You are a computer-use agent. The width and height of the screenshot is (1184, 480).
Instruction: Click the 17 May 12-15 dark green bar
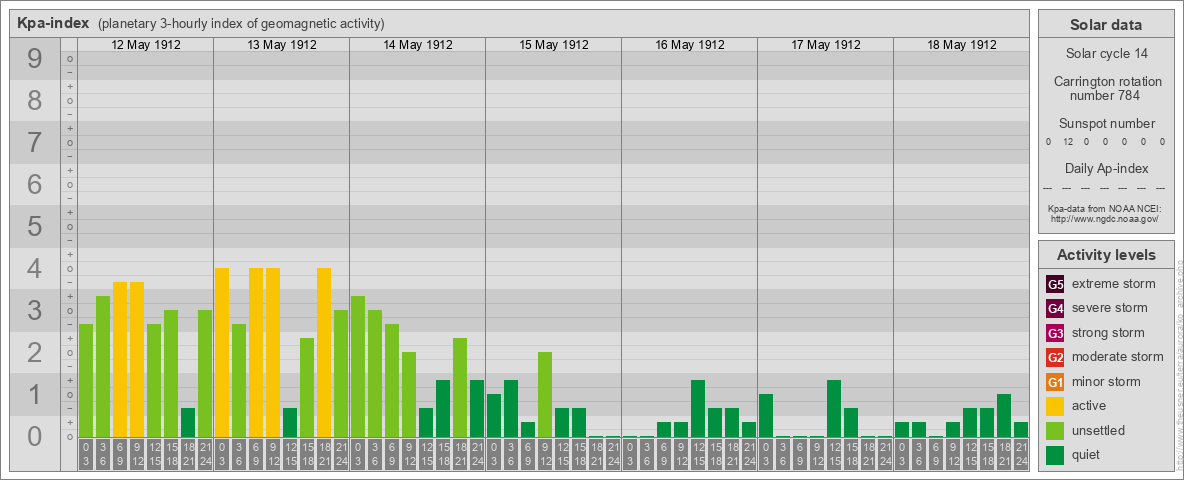(834, 408)
